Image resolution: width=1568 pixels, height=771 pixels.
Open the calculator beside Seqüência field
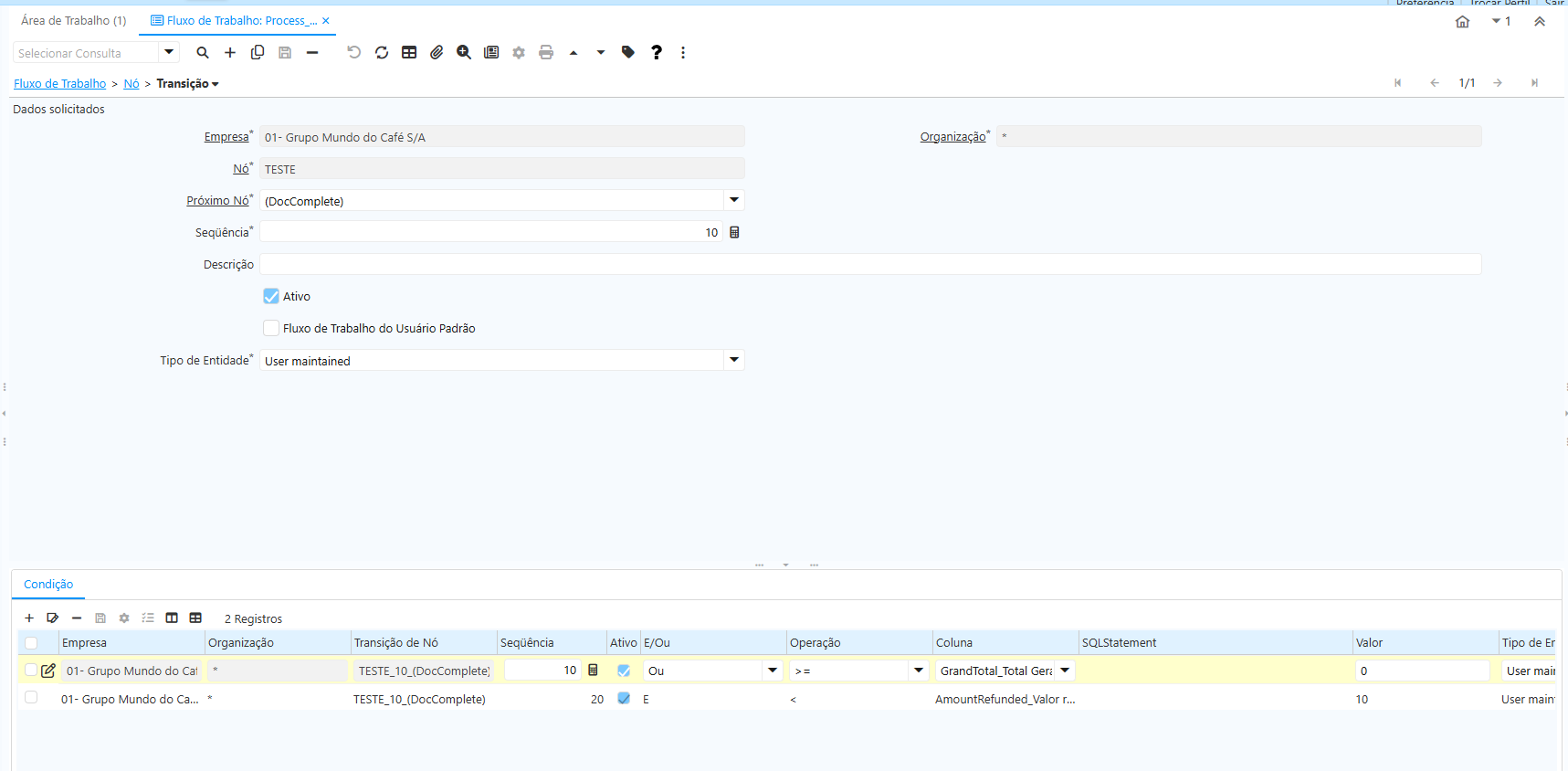click(x=734, y=232)
